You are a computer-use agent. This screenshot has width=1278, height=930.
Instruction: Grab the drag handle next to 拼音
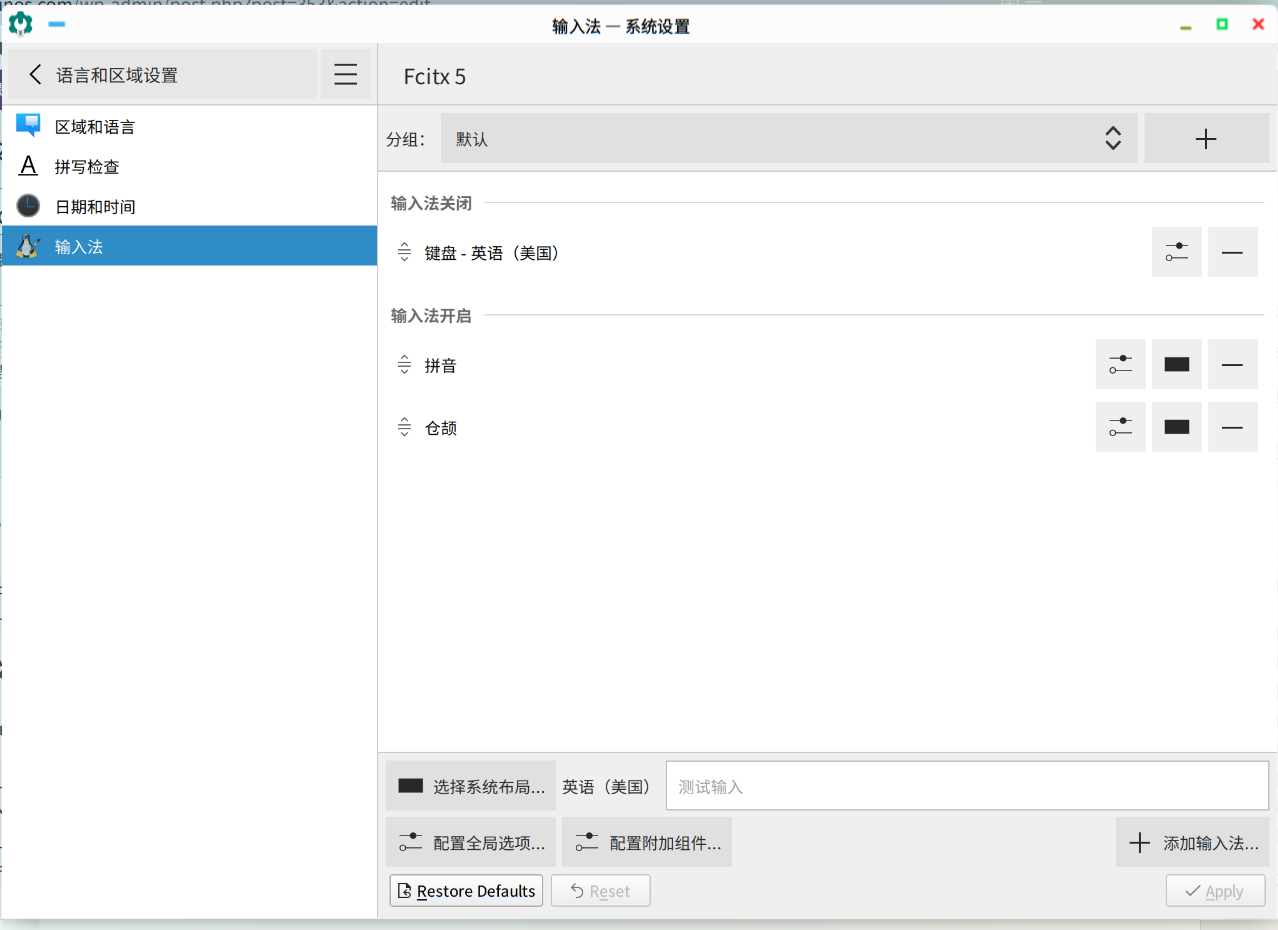click(x=404, y=366)
